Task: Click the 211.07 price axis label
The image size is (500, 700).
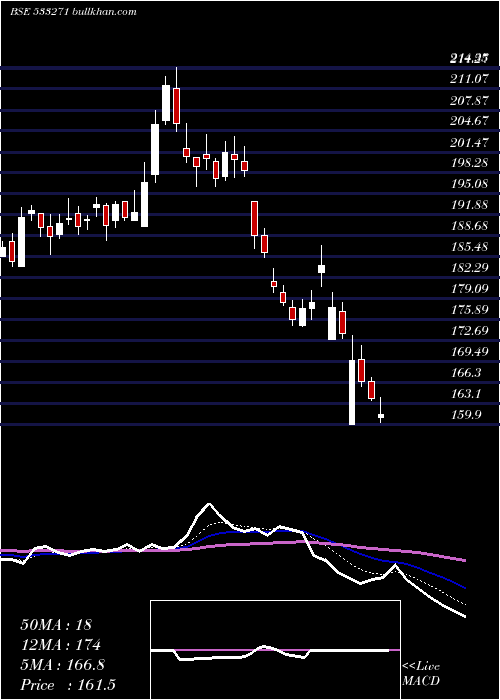Action: 469,79
